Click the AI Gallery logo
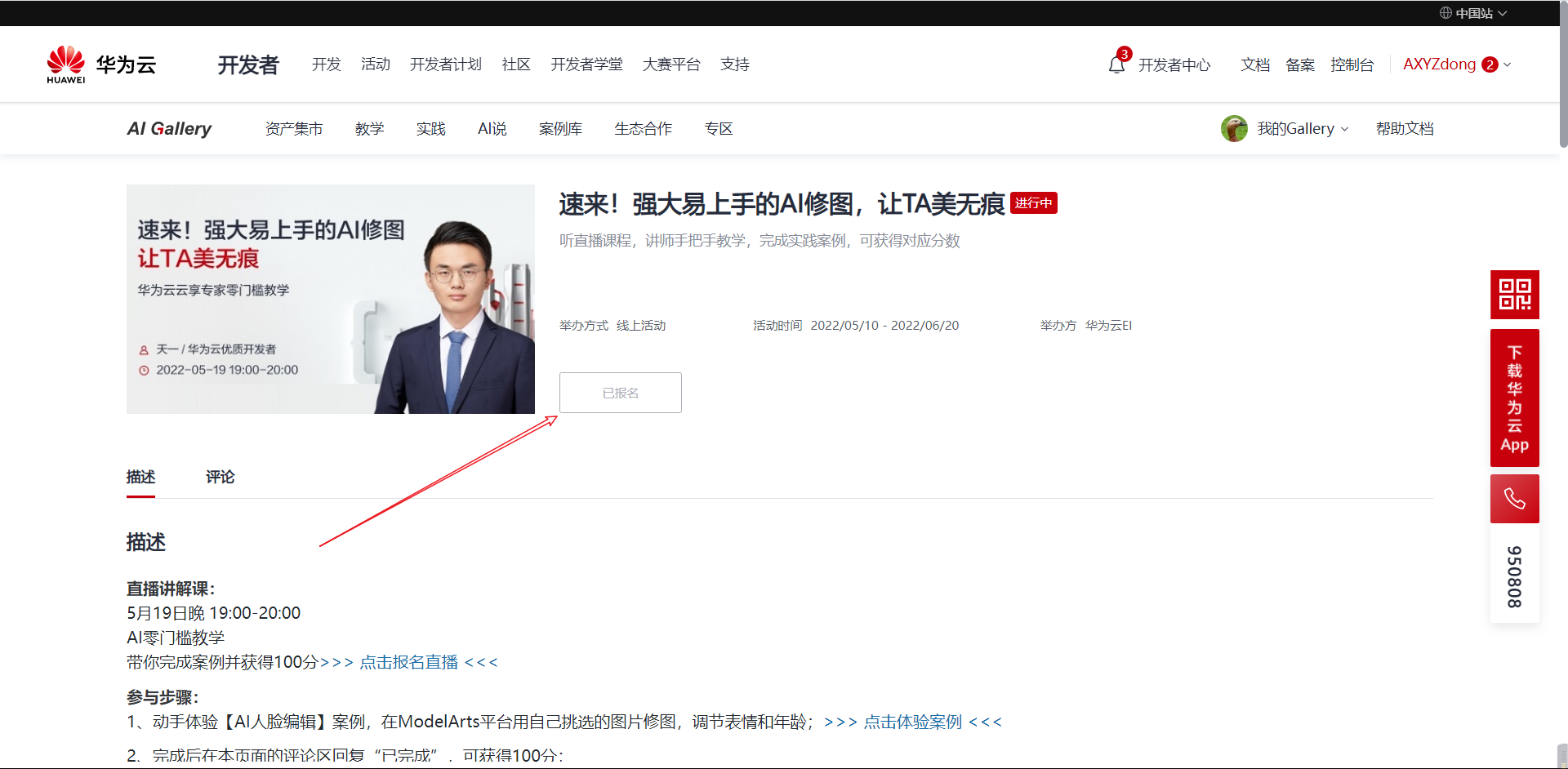 169,128
